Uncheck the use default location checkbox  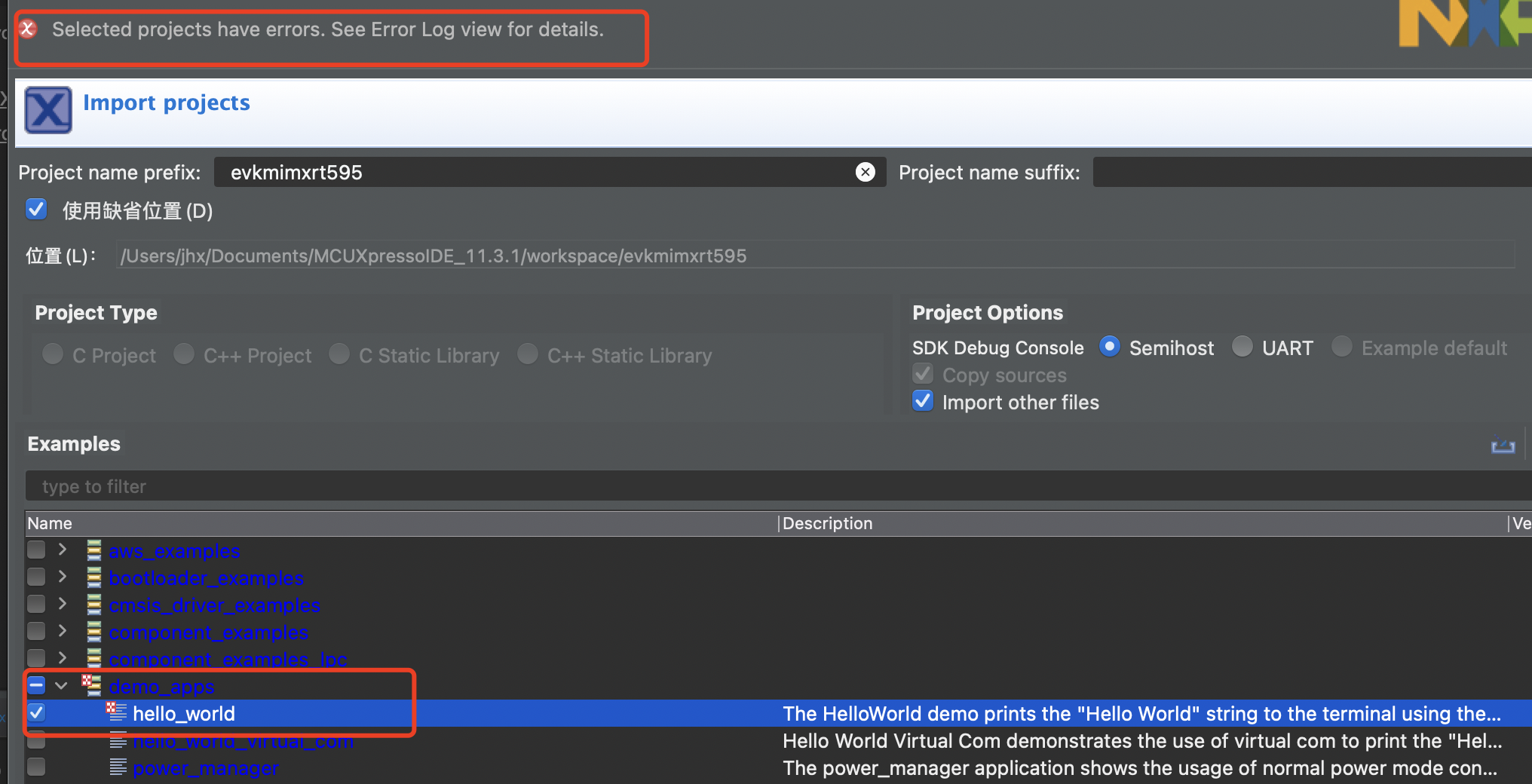point(36,210)
